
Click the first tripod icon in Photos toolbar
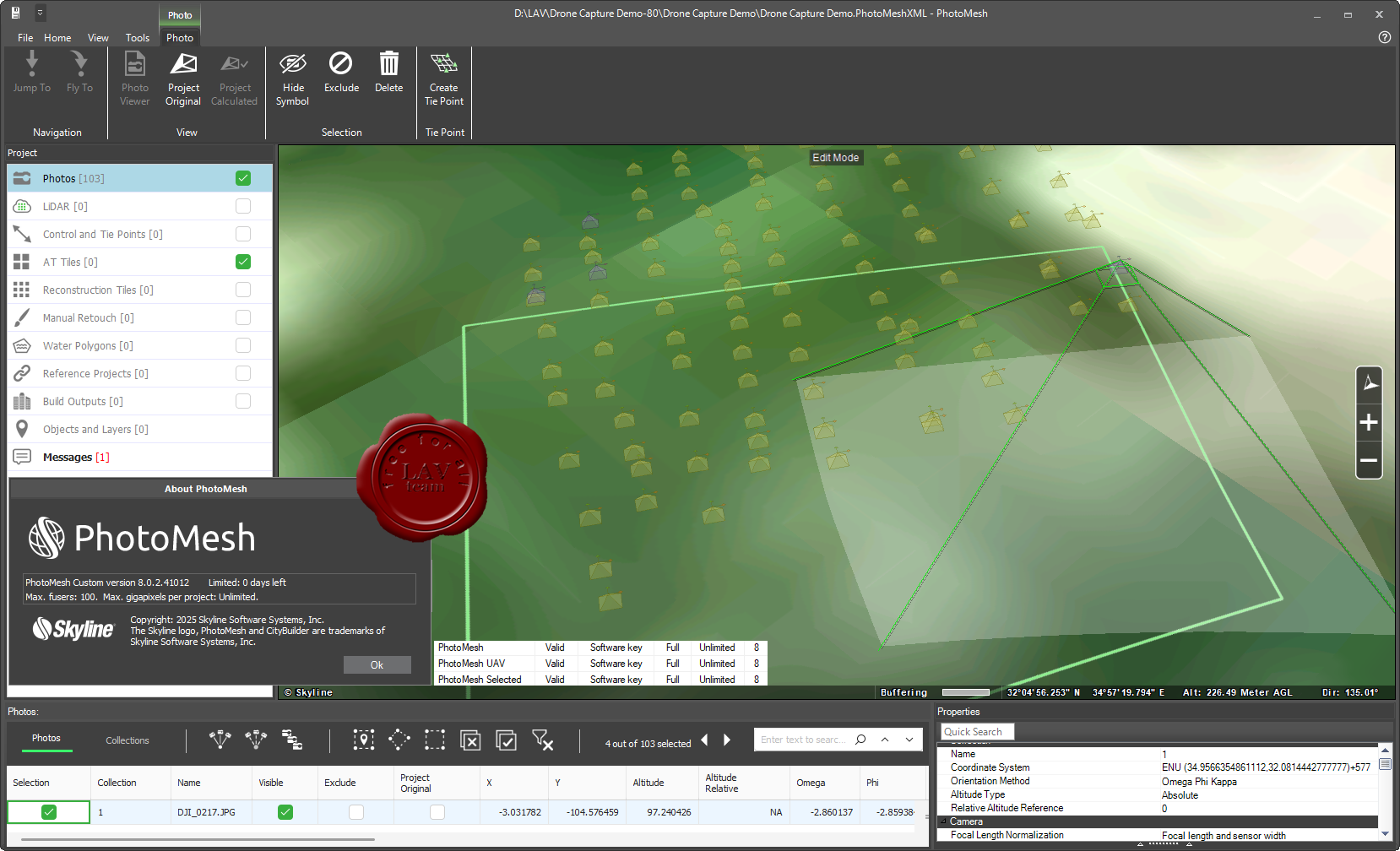220,740
